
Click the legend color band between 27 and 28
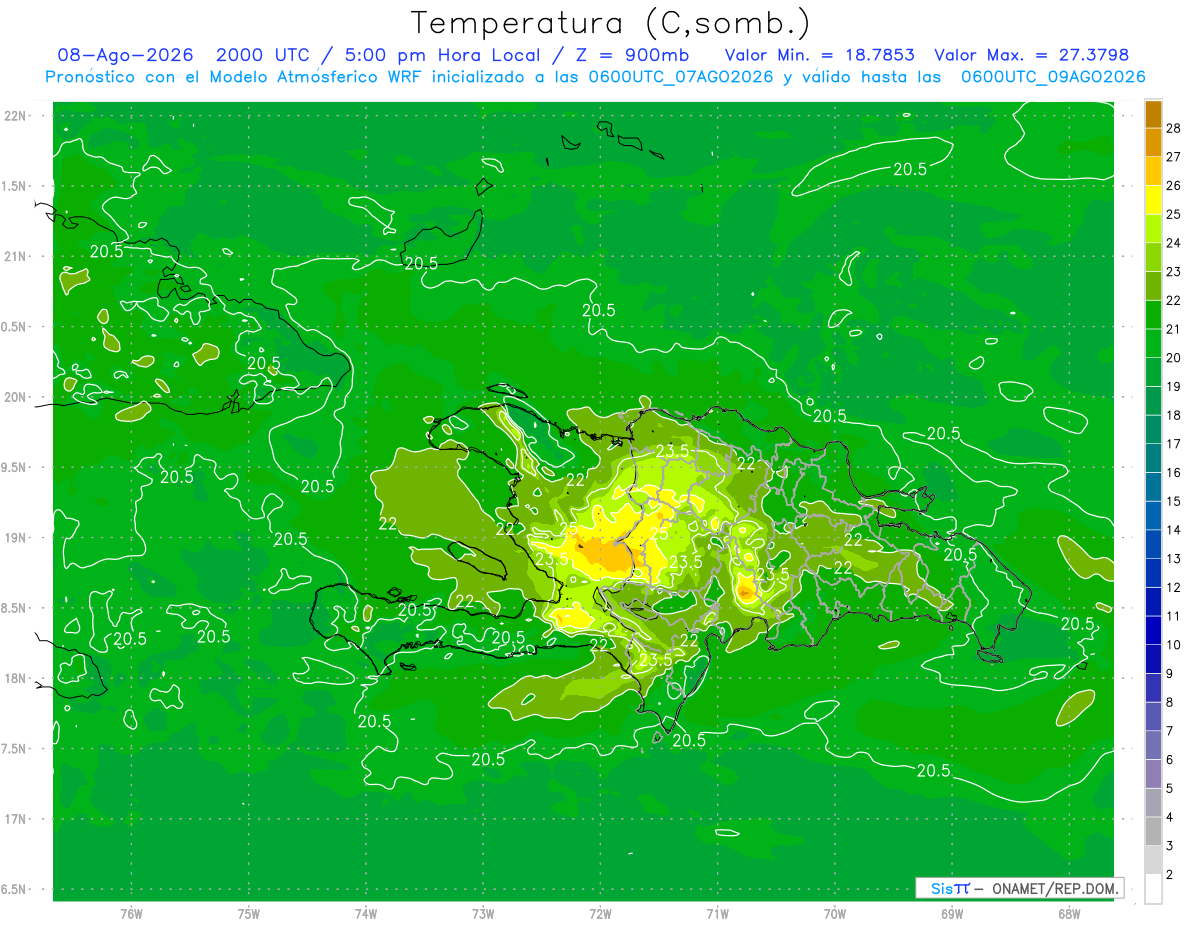pyautogui.click(x=1153, y=142)
